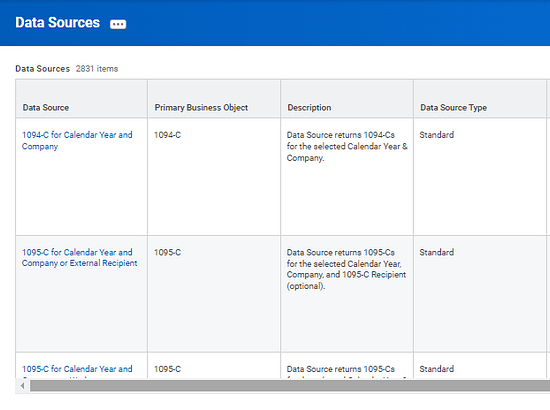Click the 1094-Cs description text
The width and height of the screenshot is (550, 410).
click(347, 146)
